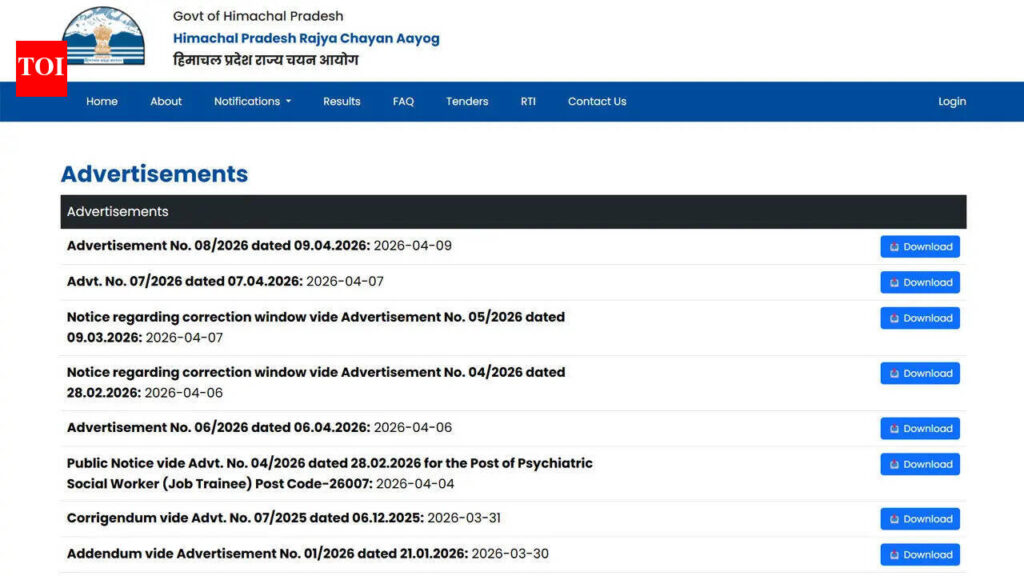Navigate to Tenders page
Screen dimensions: 1024x576
point(467,101)
